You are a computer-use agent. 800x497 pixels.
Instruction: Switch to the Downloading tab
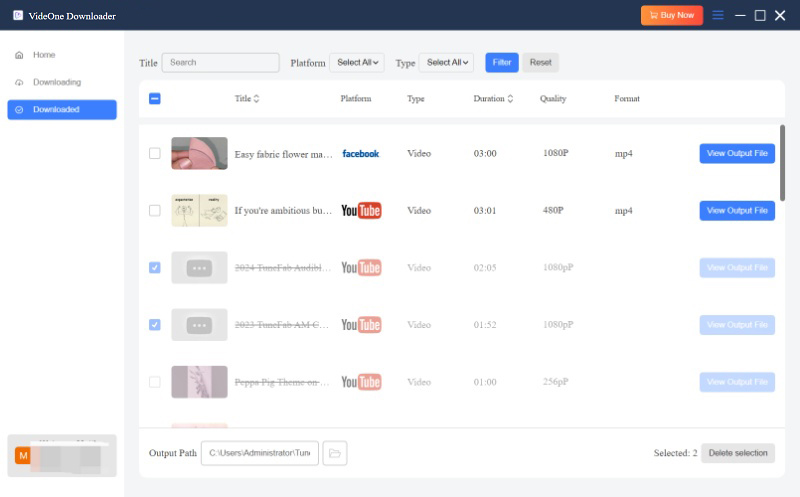point(56,82)
